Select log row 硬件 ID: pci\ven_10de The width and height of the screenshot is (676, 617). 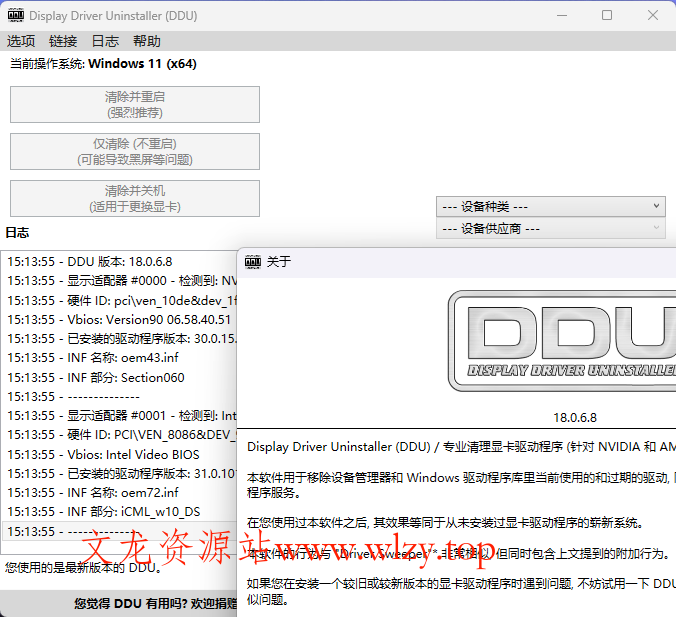point(120,301)
